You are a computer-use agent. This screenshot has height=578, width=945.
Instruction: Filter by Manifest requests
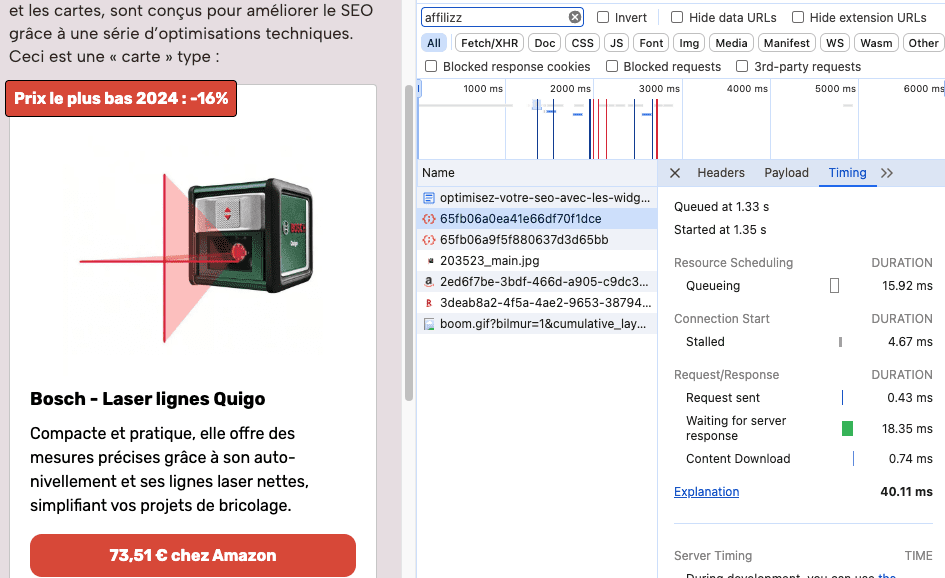point(786,43)
